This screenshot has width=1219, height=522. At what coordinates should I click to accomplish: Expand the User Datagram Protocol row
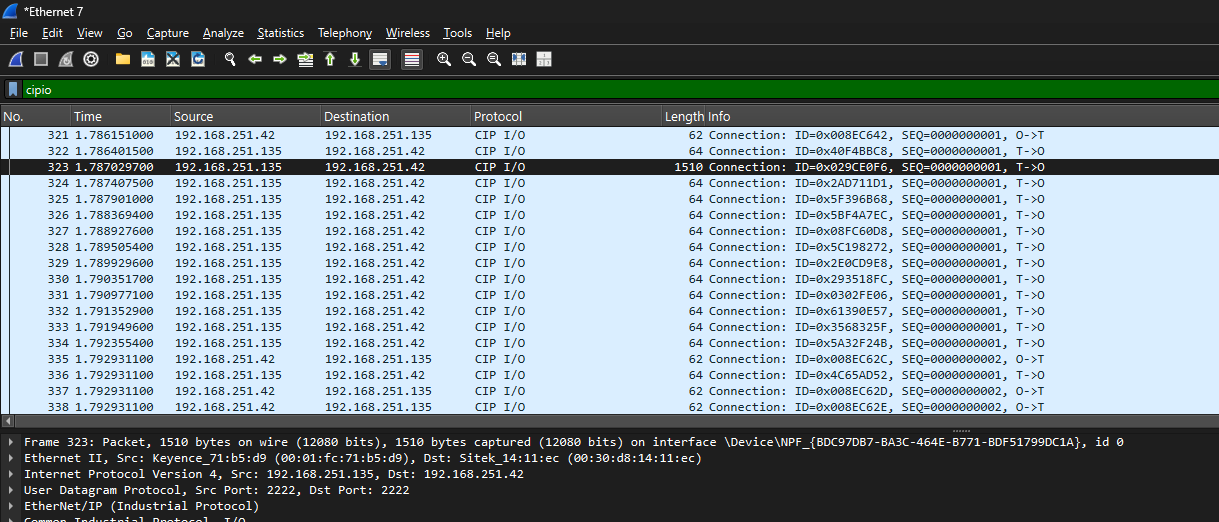11,490
